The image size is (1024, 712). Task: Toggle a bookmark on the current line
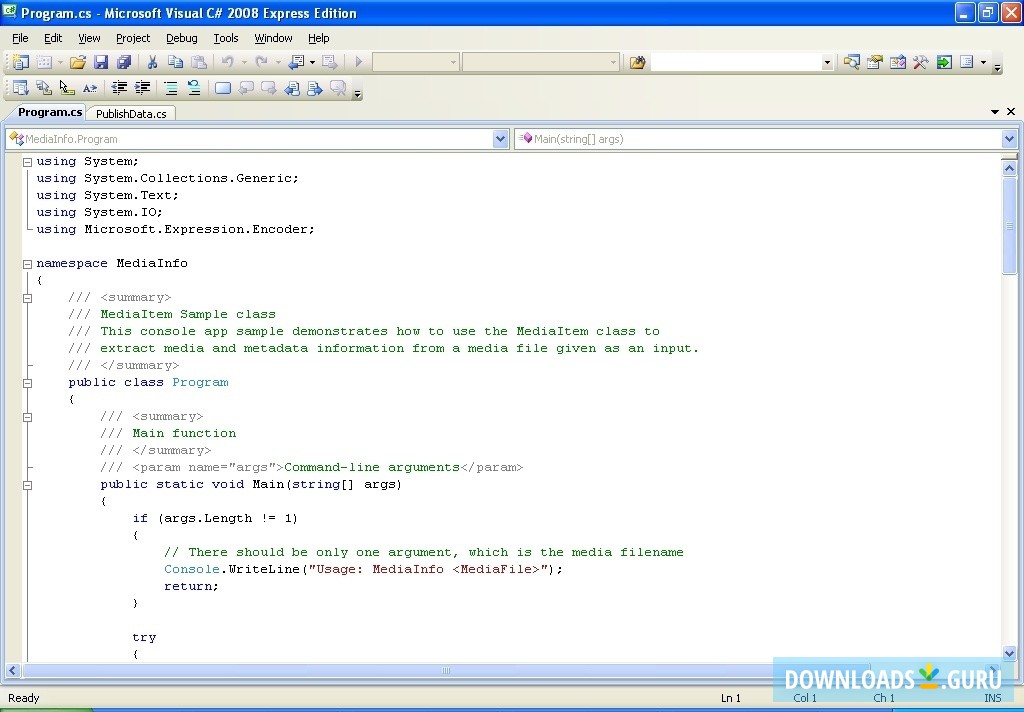click(222, 88)
